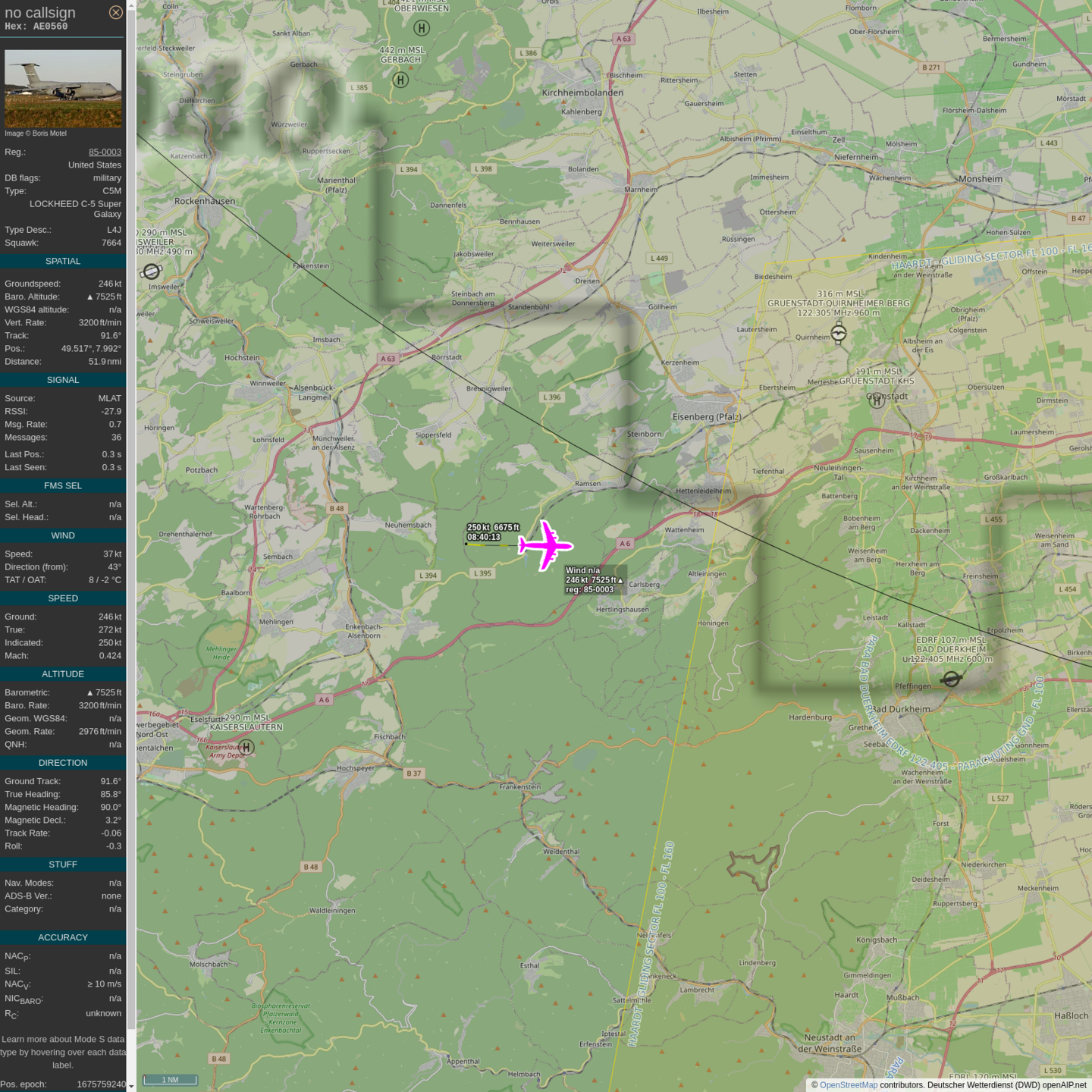Open the C-5 Galaxy aircraft photo
Screen dimensions: 1092x1092
63,88
